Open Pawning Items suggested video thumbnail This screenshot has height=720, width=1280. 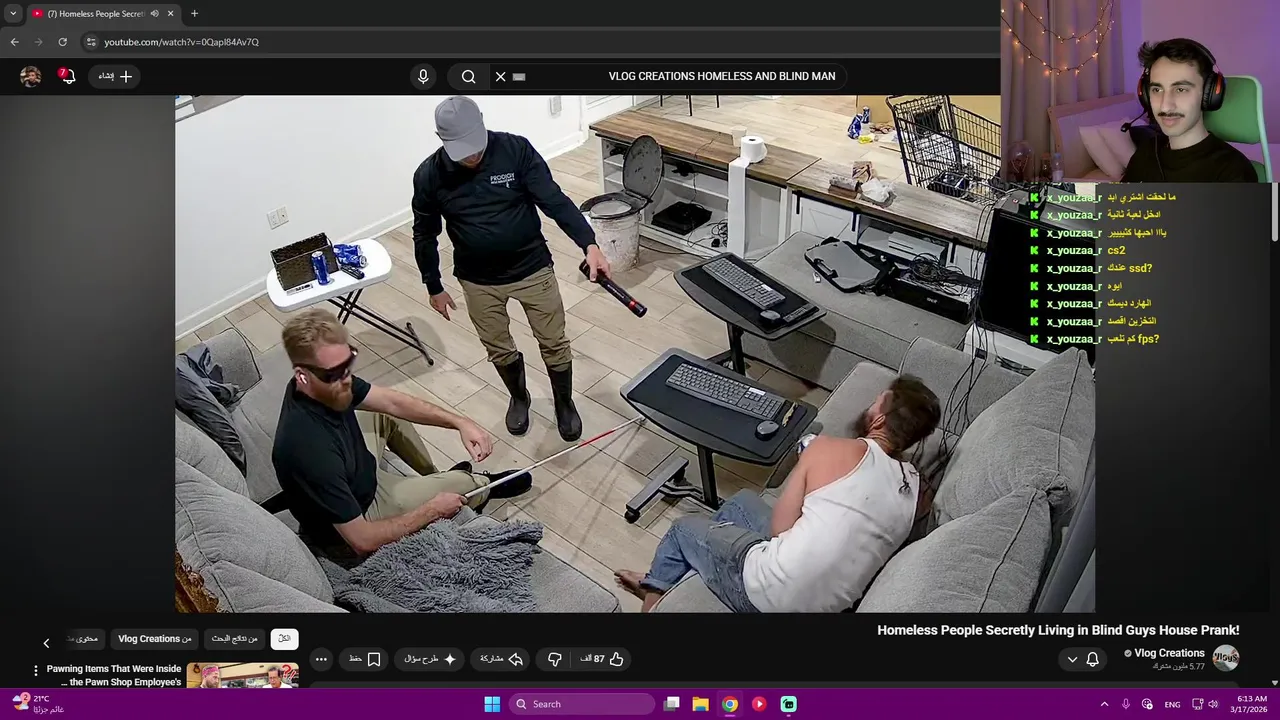pos(242,675)
